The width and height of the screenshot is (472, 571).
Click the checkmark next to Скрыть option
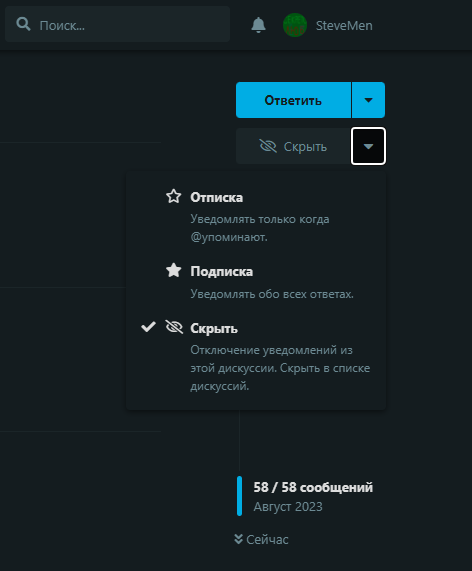pos(149,327)
